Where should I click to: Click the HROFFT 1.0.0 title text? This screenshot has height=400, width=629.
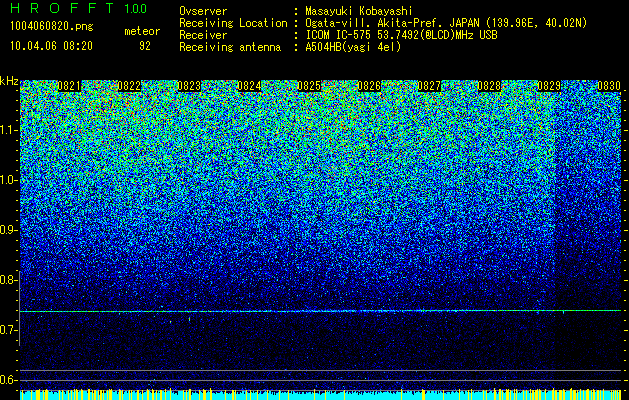[79, 8]
